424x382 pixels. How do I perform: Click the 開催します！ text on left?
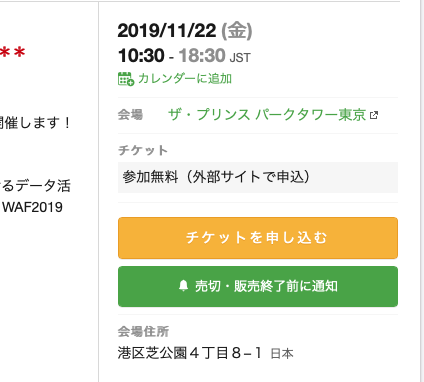pyautogui.click(x=35, y=123)
